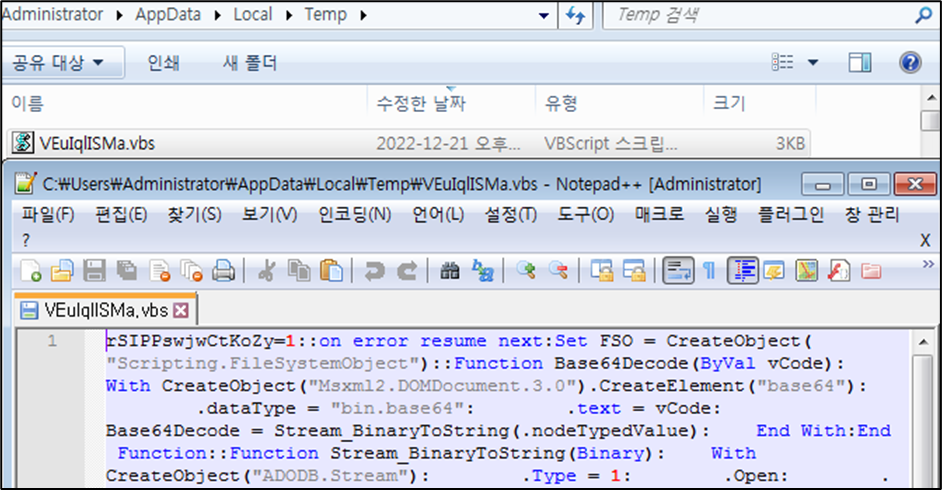Paste from clipboard using toolbar
Image resolution: width=942 pixels, height=490 pixels.
coord(331,271)
